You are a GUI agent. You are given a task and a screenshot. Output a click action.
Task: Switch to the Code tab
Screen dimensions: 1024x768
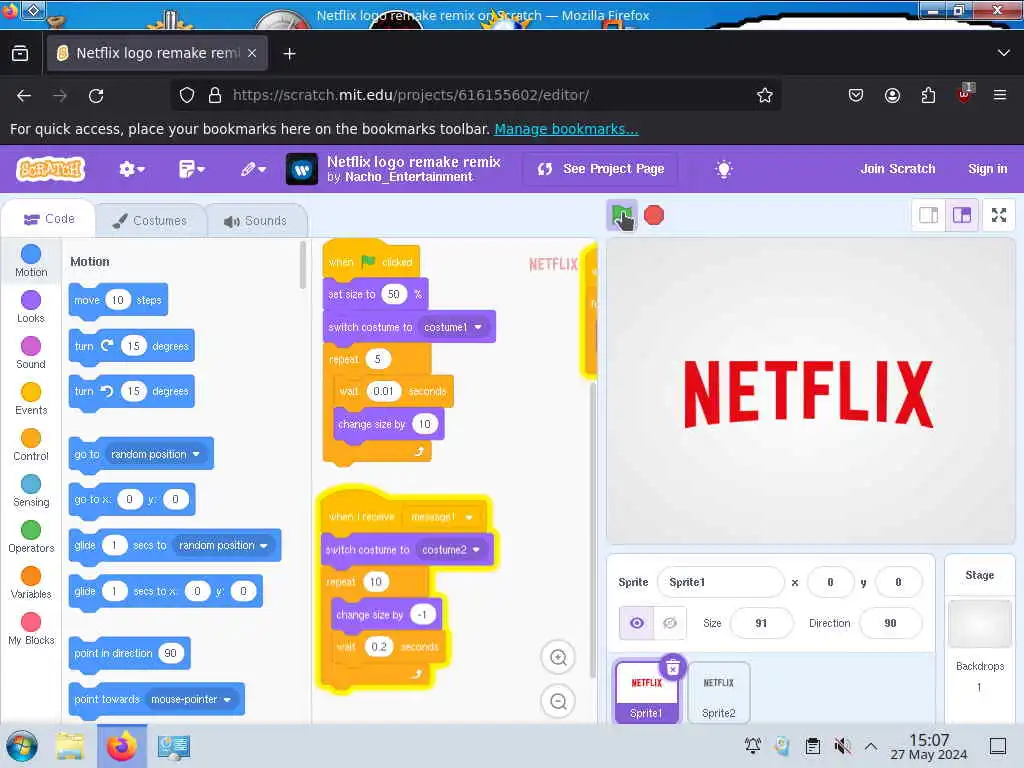click(x=49, y=219)
